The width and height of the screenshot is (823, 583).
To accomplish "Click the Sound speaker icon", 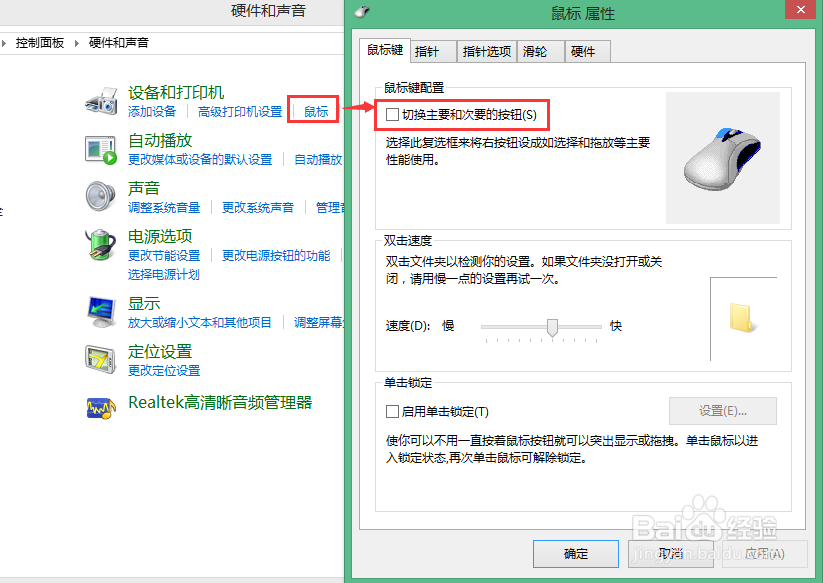I will coord(100,196).
